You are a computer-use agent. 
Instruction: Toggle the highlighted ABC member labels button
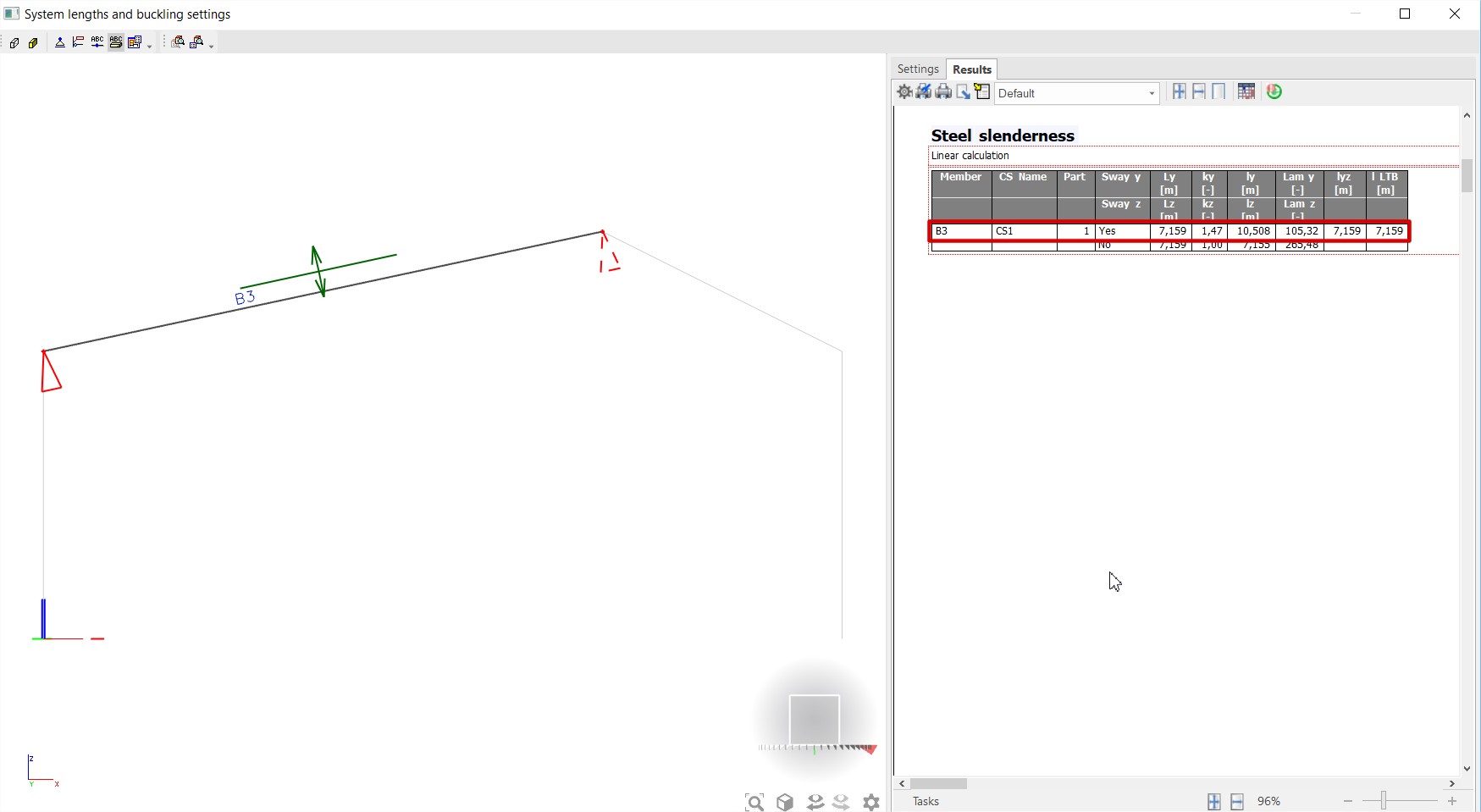[x=116, y=42]
